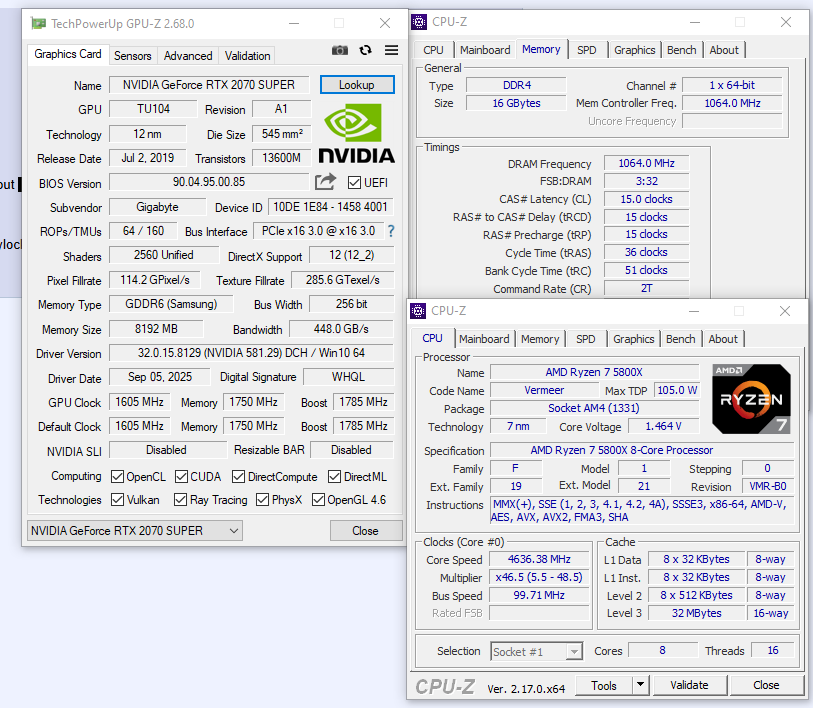Image resolution: width=813 pixels, height=708 pixels.
Task: Click the Close button in GPU-Z
Action: [x=366, y=531]
